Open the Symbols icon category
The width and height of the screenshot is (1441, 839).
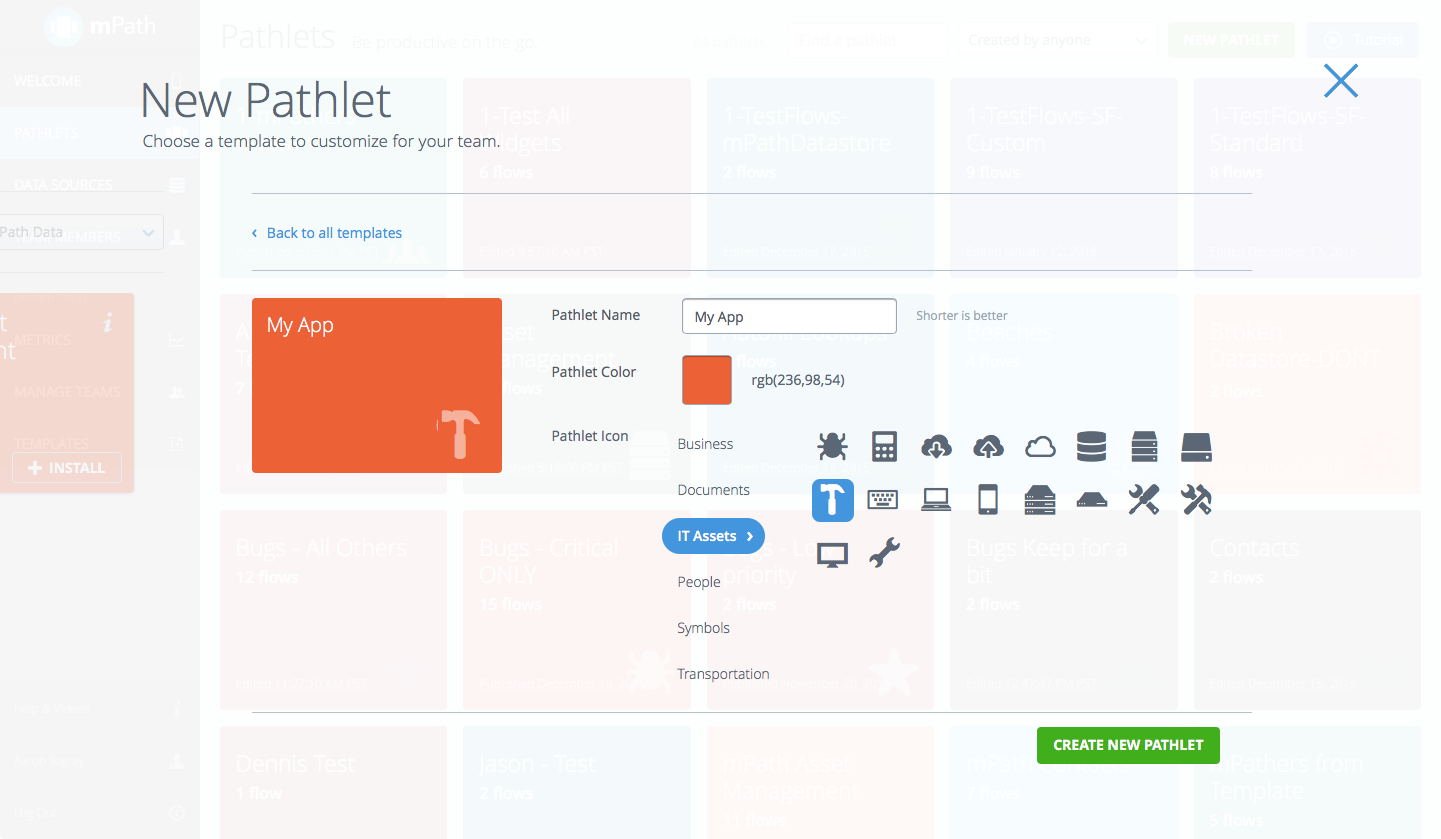(703, 628)
